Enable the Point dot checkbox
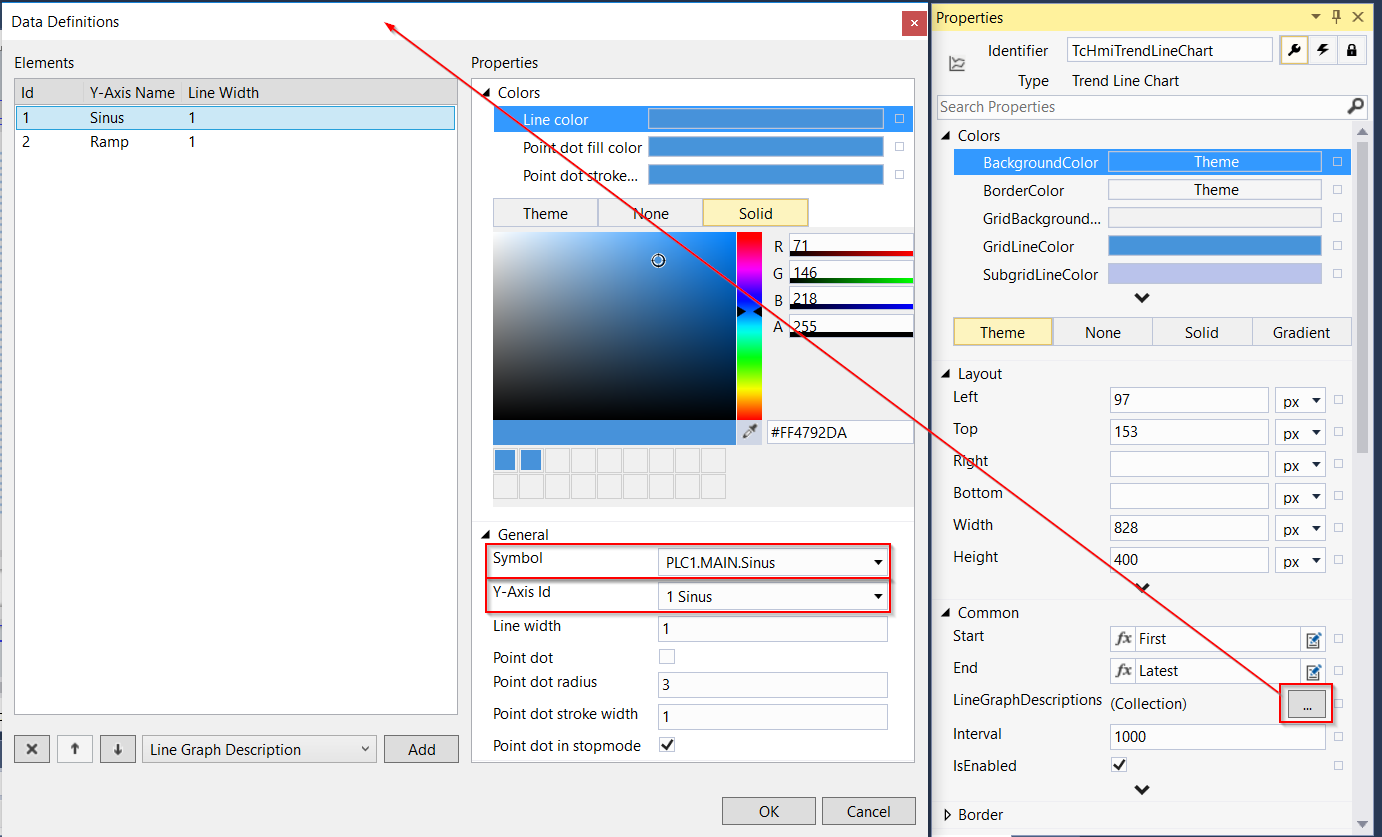This screenshot has width=1382, height=837. (667, 657)
